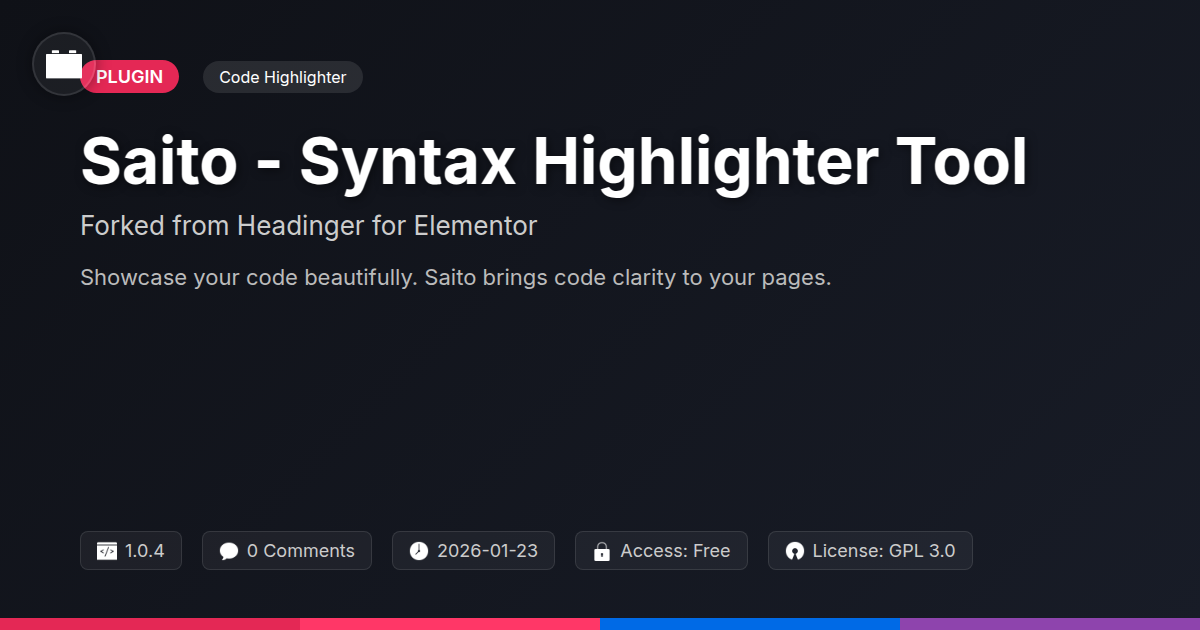Click the 2026-01-23 date text

[487, 551]
